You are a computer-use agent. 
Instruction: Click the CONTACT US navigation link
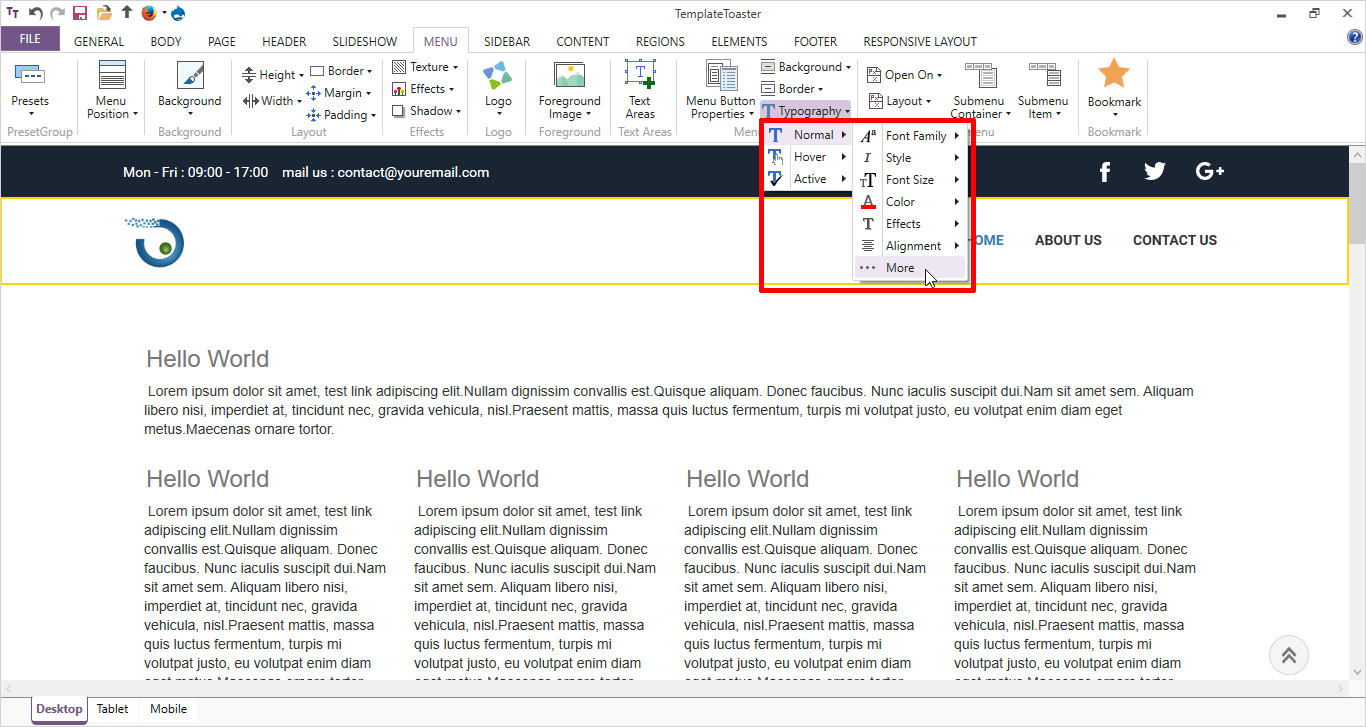pyautogui.click(x=1174, y=240)
